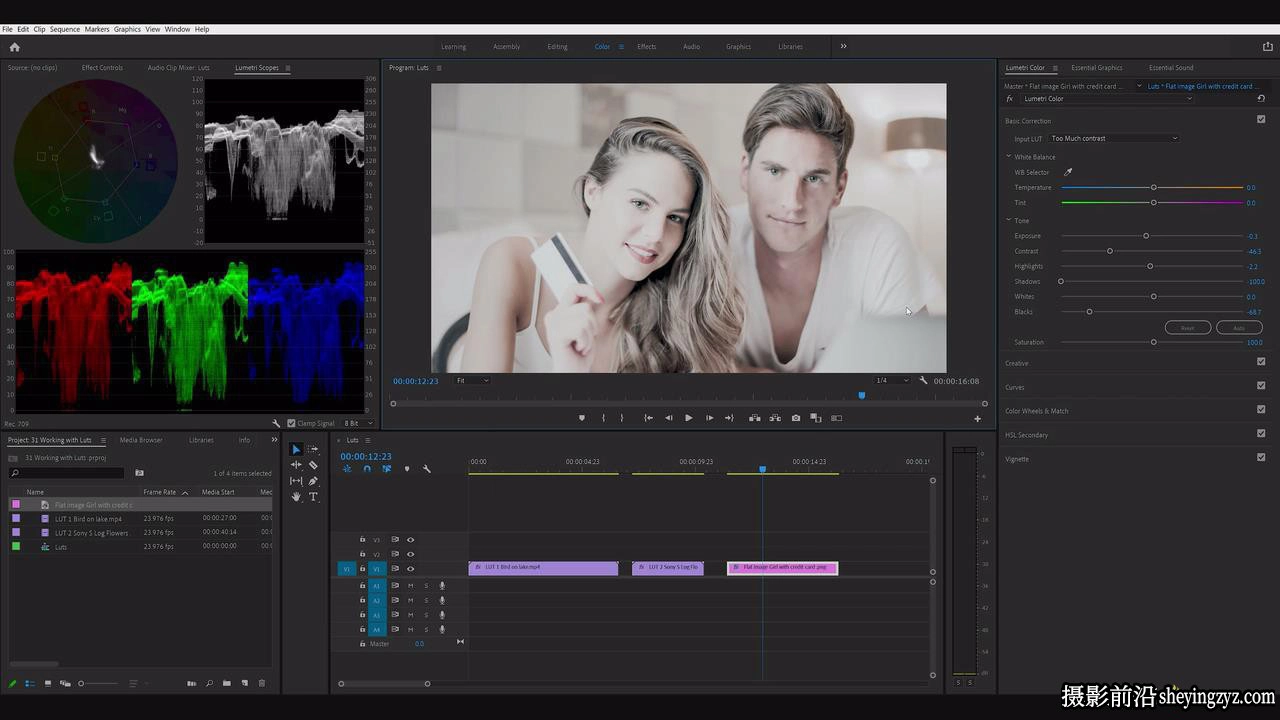This screenshot has width=1280, height=720.
Task: Select the Slip tool
Action: pyautogui.click(x=296, y=481)
